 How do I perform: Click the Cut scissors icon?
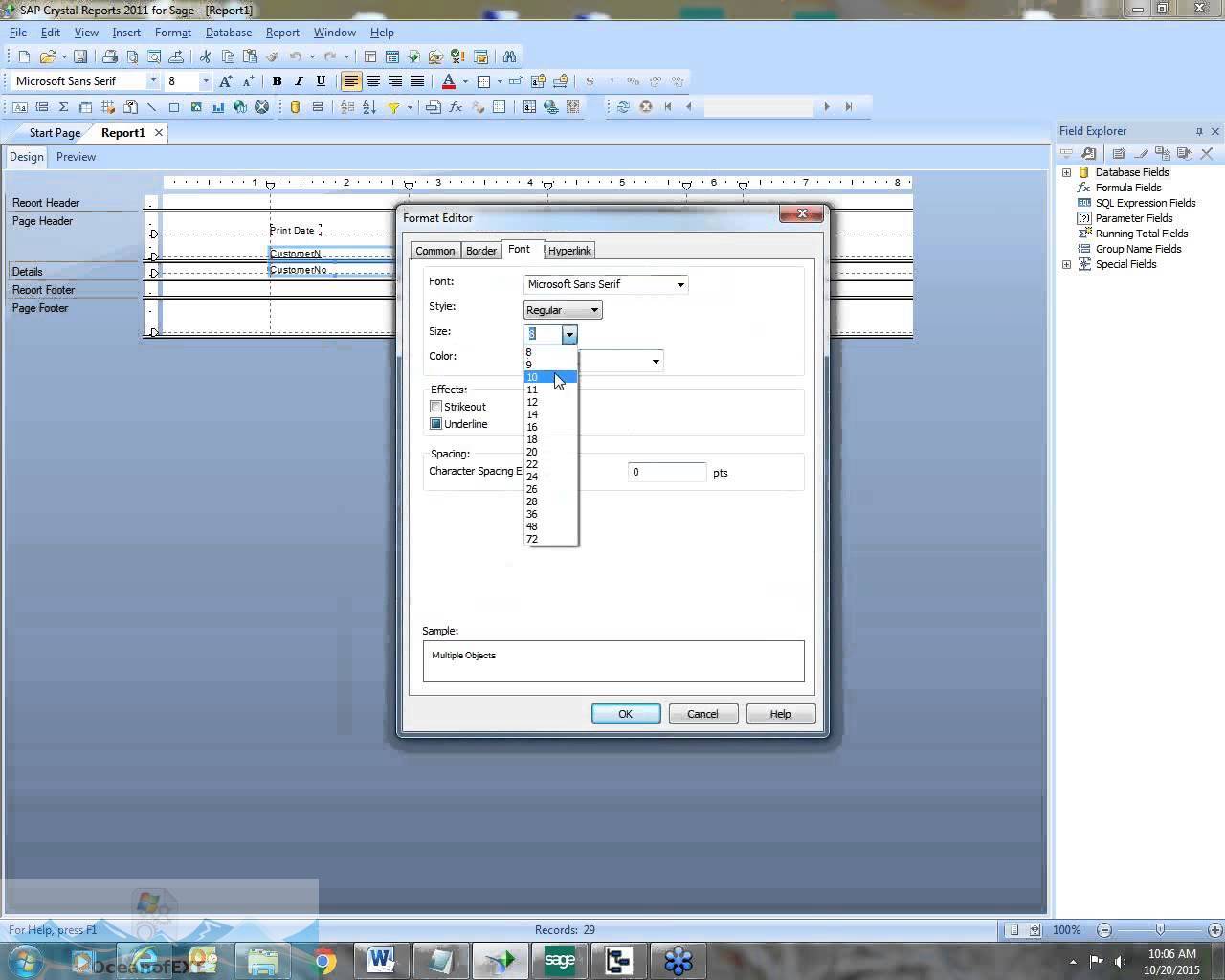pyautogui.click(x=205, y=56)
